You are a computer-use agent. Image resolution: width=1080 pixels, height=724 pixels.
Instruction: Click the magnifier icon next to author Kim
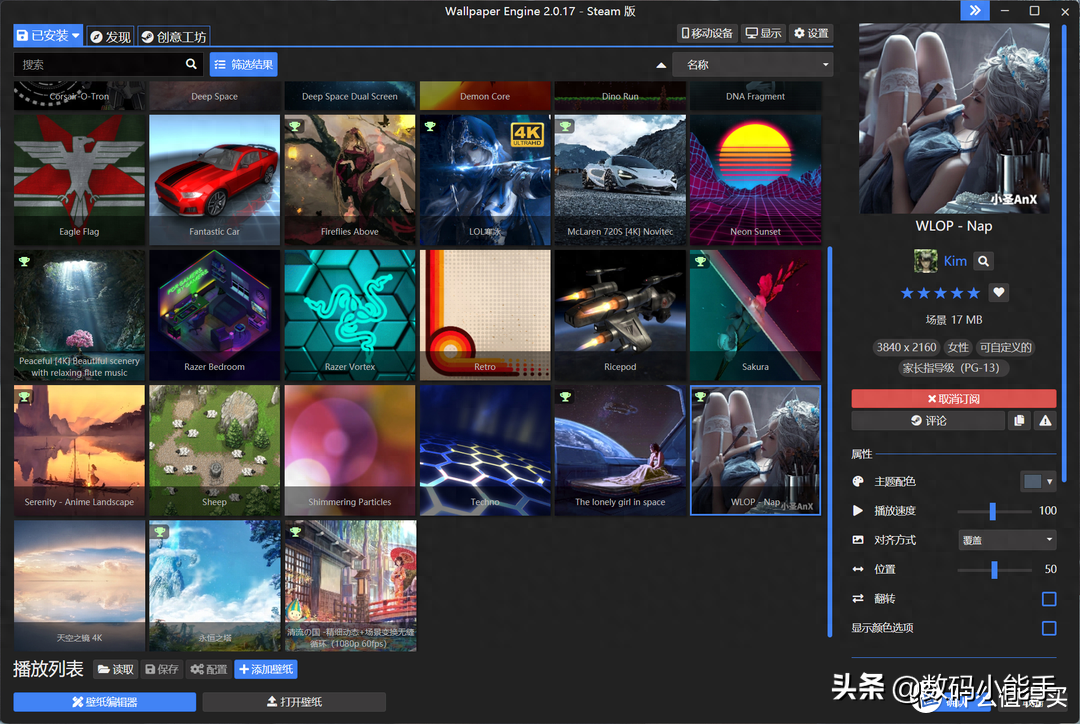pos(984,261)
